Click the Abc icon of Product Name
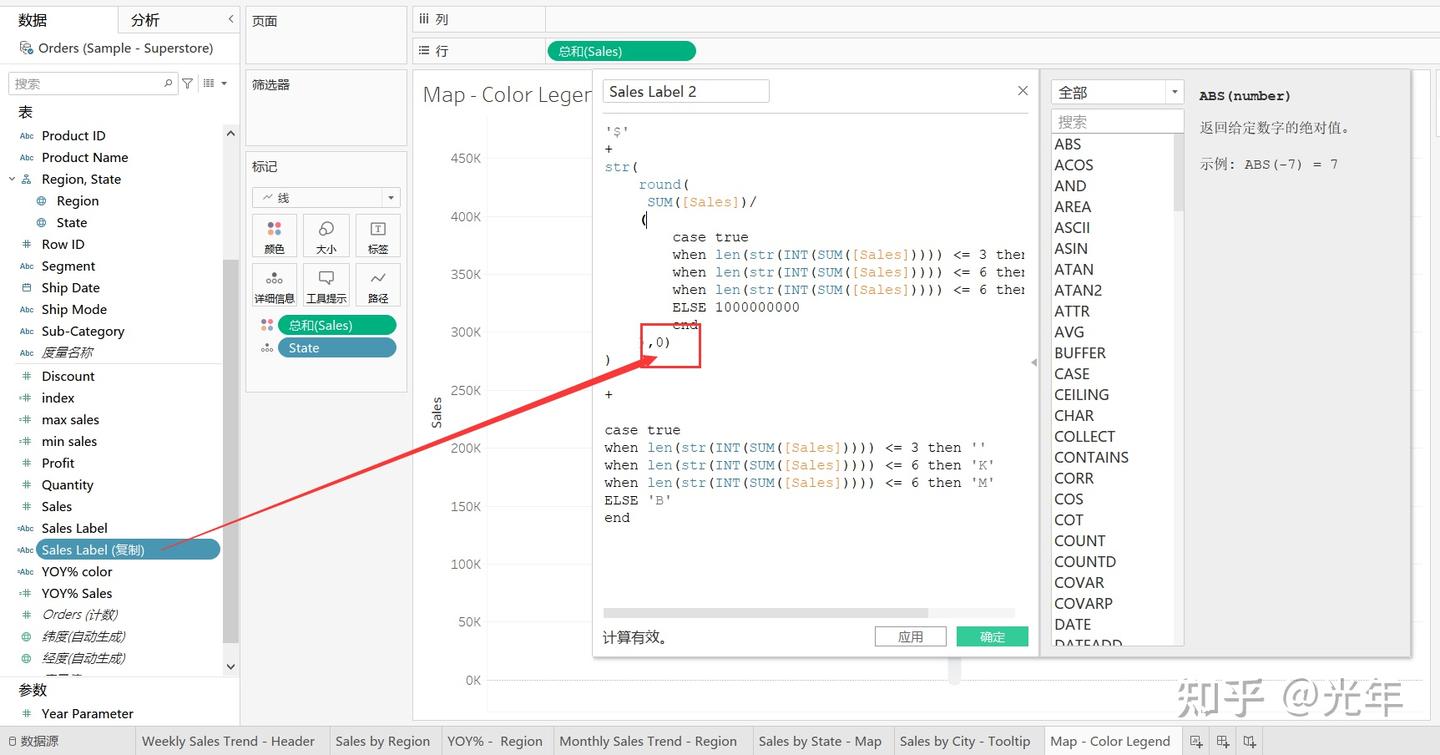Image resolution: width=1440 pixels, height=755 pixels. (x=27, y=158)
